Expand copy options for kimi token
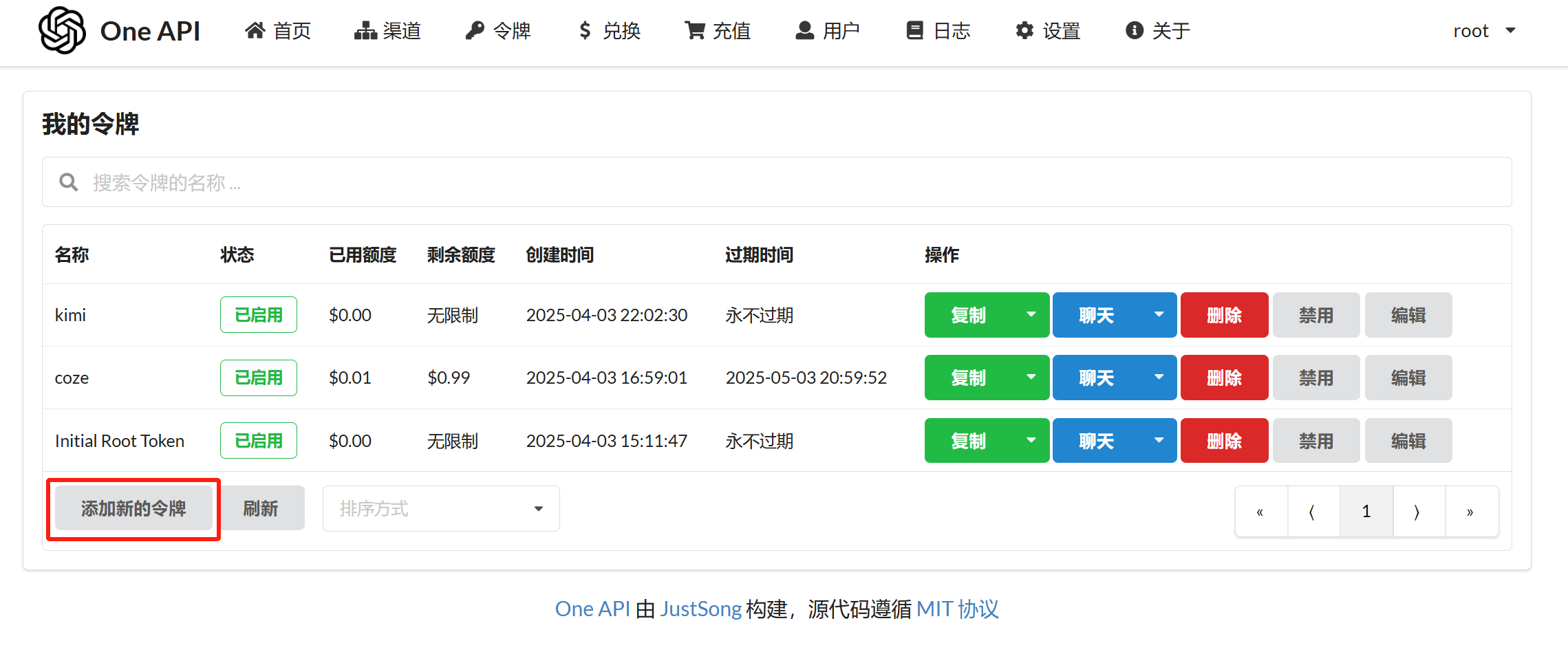The image size is (1568, 665). pos(1031,315)
